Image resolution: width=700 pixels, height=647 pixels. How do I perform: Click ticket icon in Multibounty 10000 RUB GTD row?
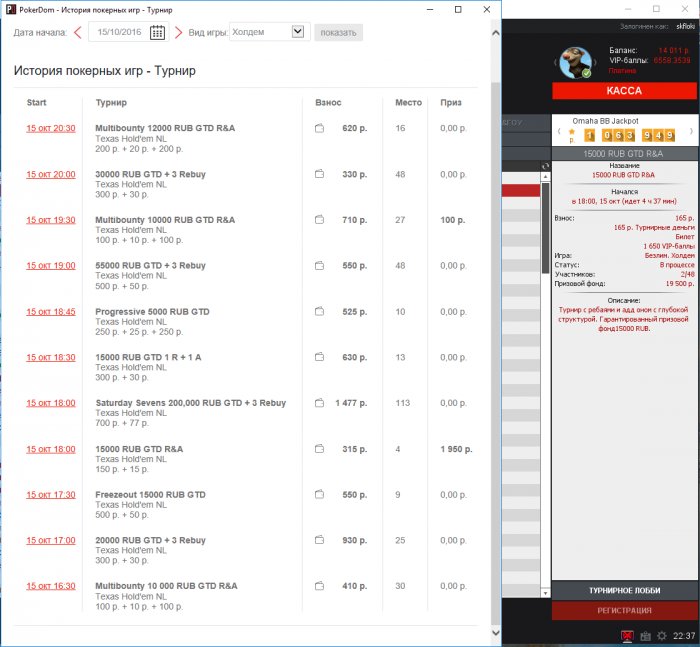(319, 219)
